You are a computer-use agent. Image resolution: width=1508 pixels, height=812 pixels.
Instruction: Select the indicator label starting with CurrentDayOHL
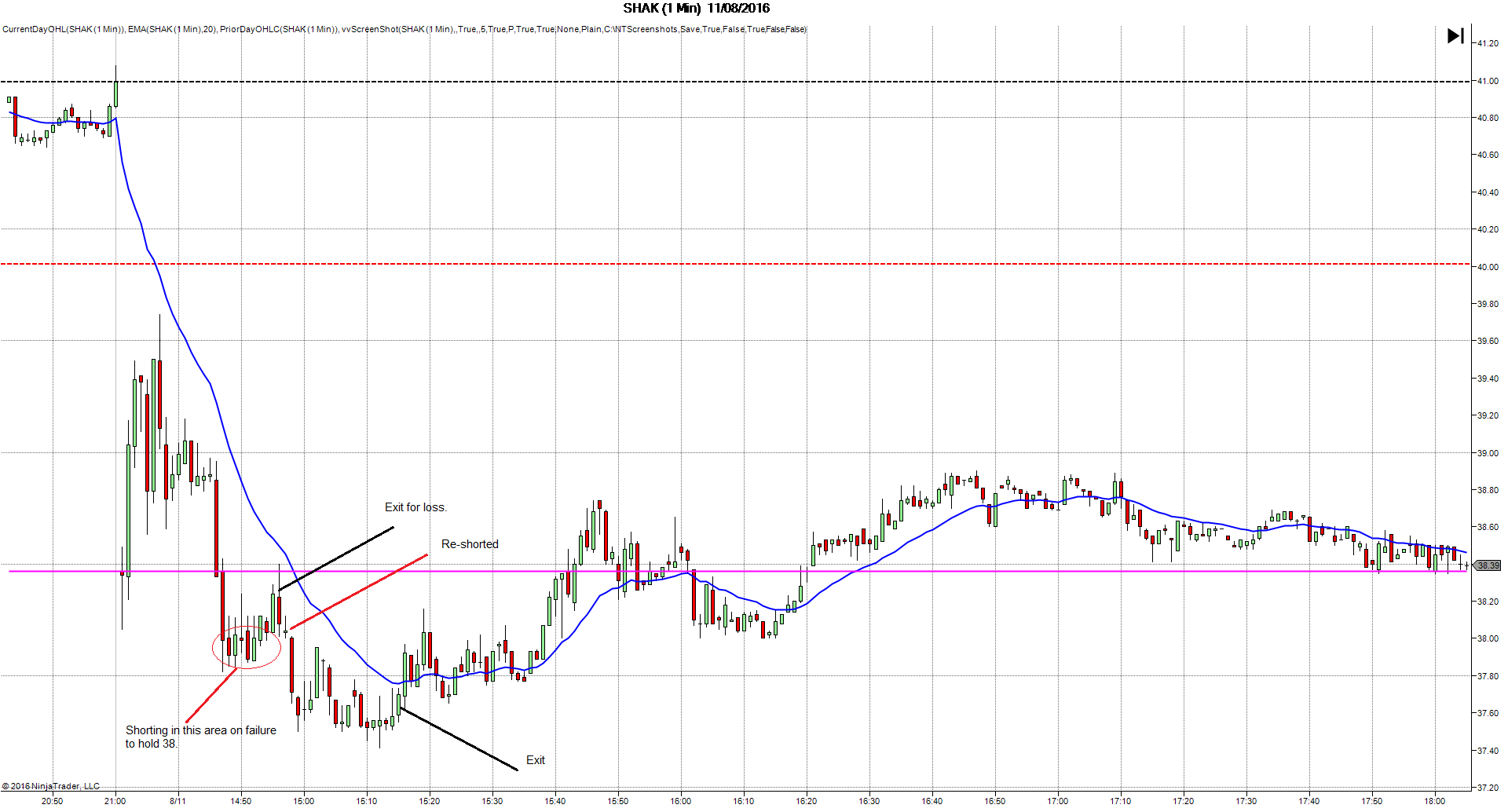click(404, 30)
